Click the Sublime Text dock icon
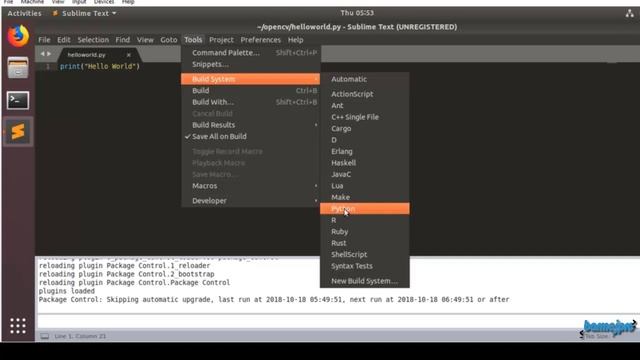 (x=18, y=131)
